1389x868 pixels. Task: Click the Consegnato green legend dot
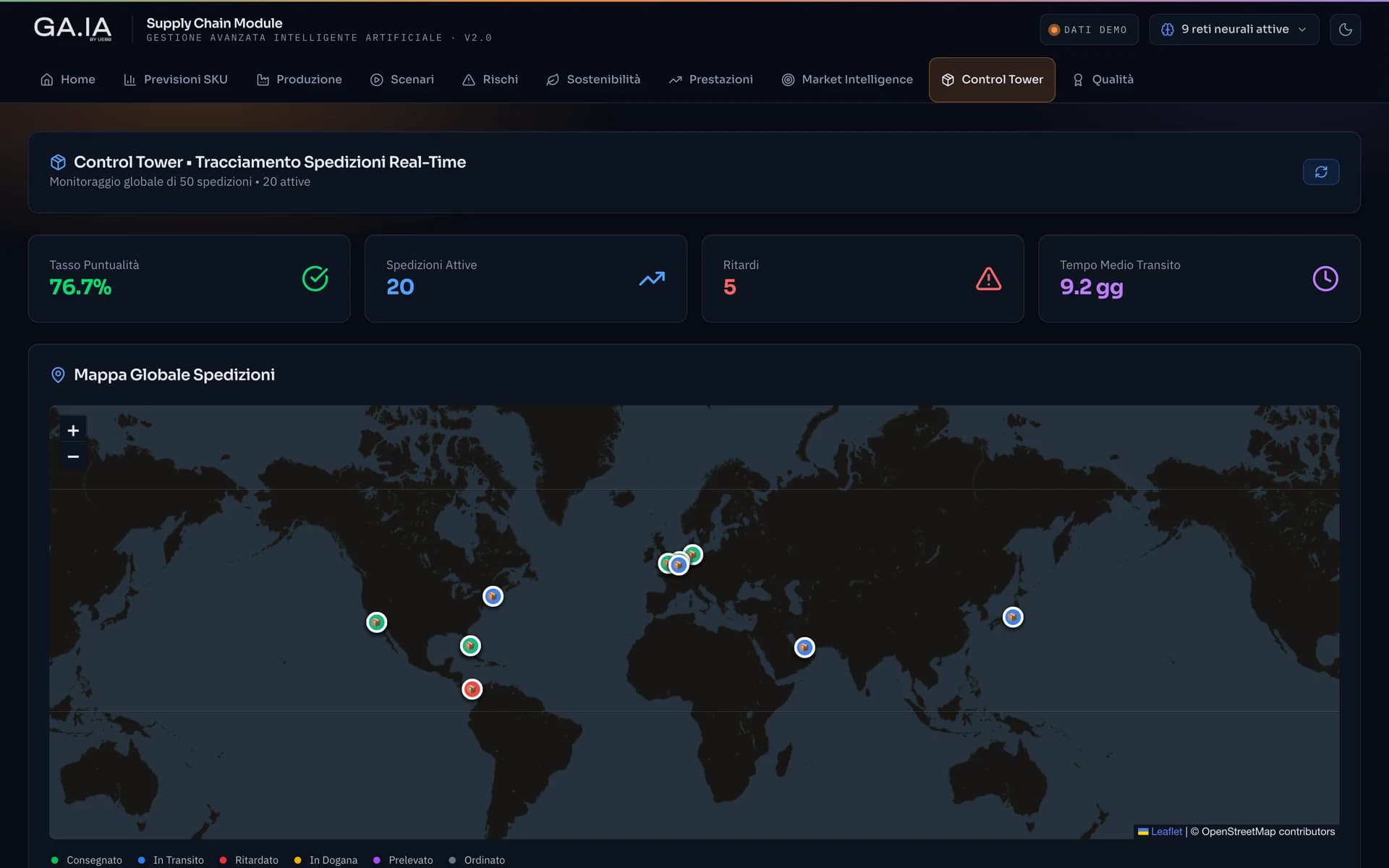click(x=54, y=860)
